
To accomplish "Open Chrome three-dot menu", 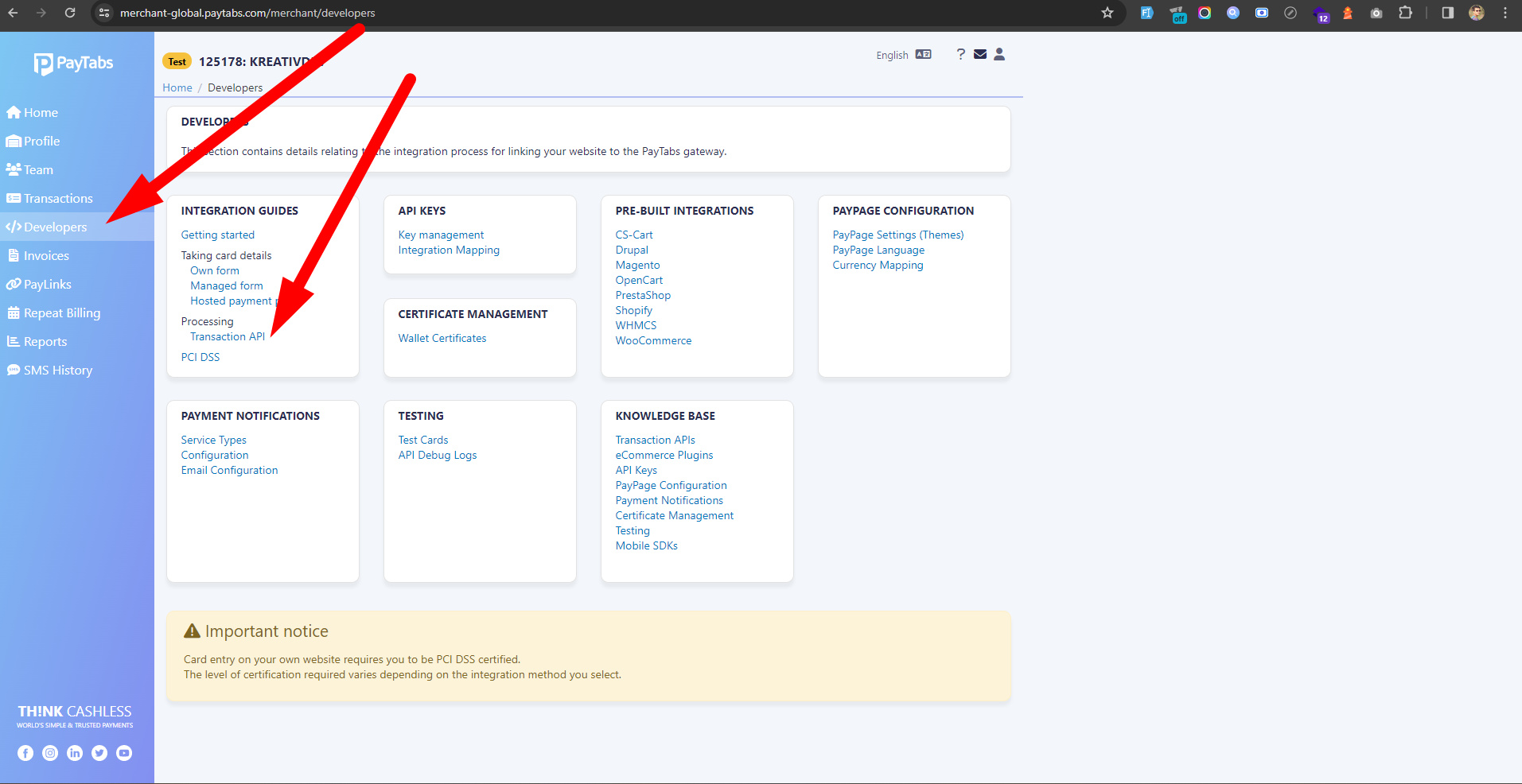I will [x=1505, y=13].
